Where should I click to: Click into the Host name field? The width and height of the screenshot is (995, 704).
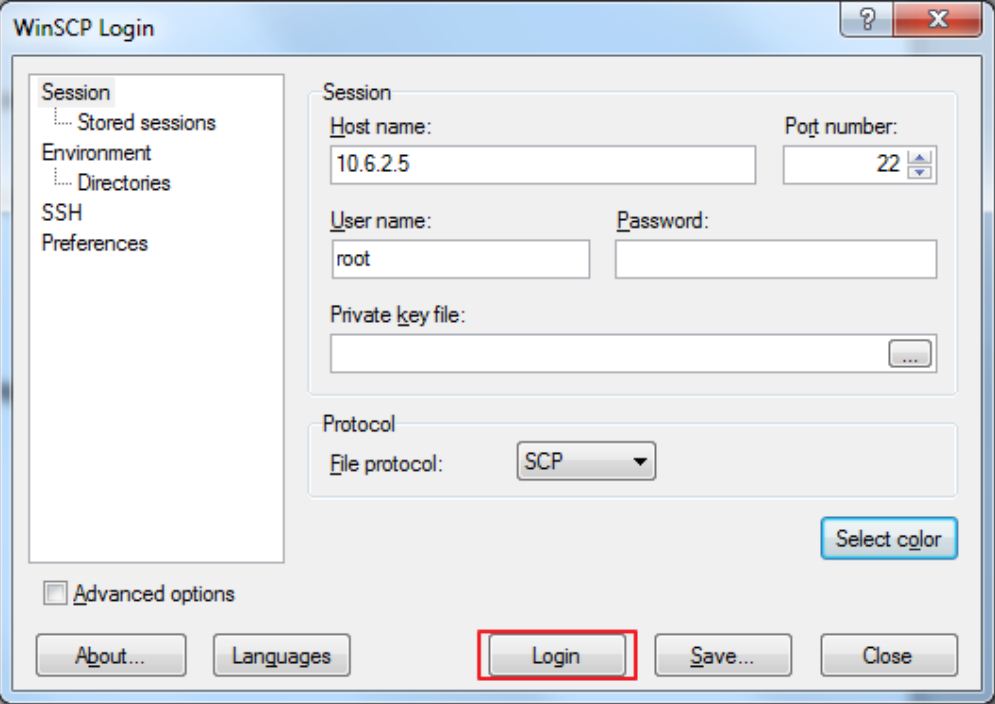pos(541,166)
